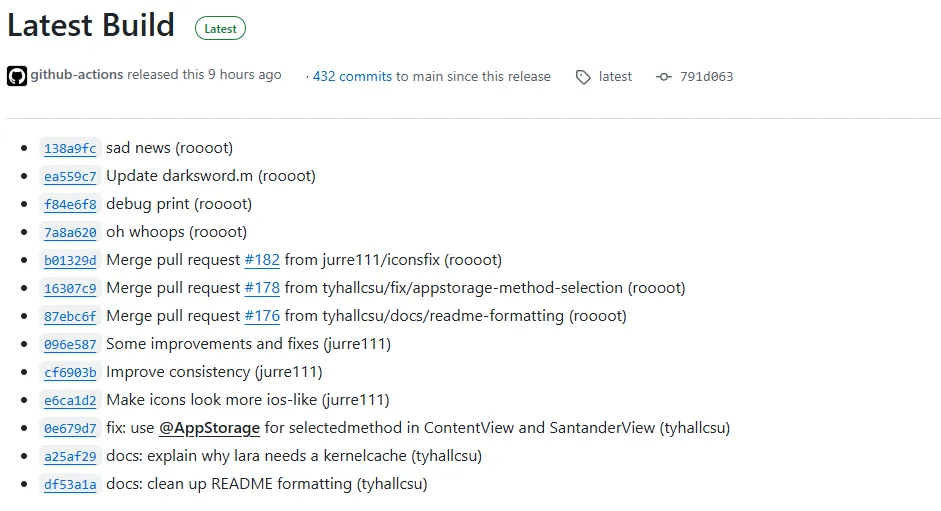Open commit 7a8a620 oh whoops
This screenshot has height=511, width=941.
pos(70,233)
